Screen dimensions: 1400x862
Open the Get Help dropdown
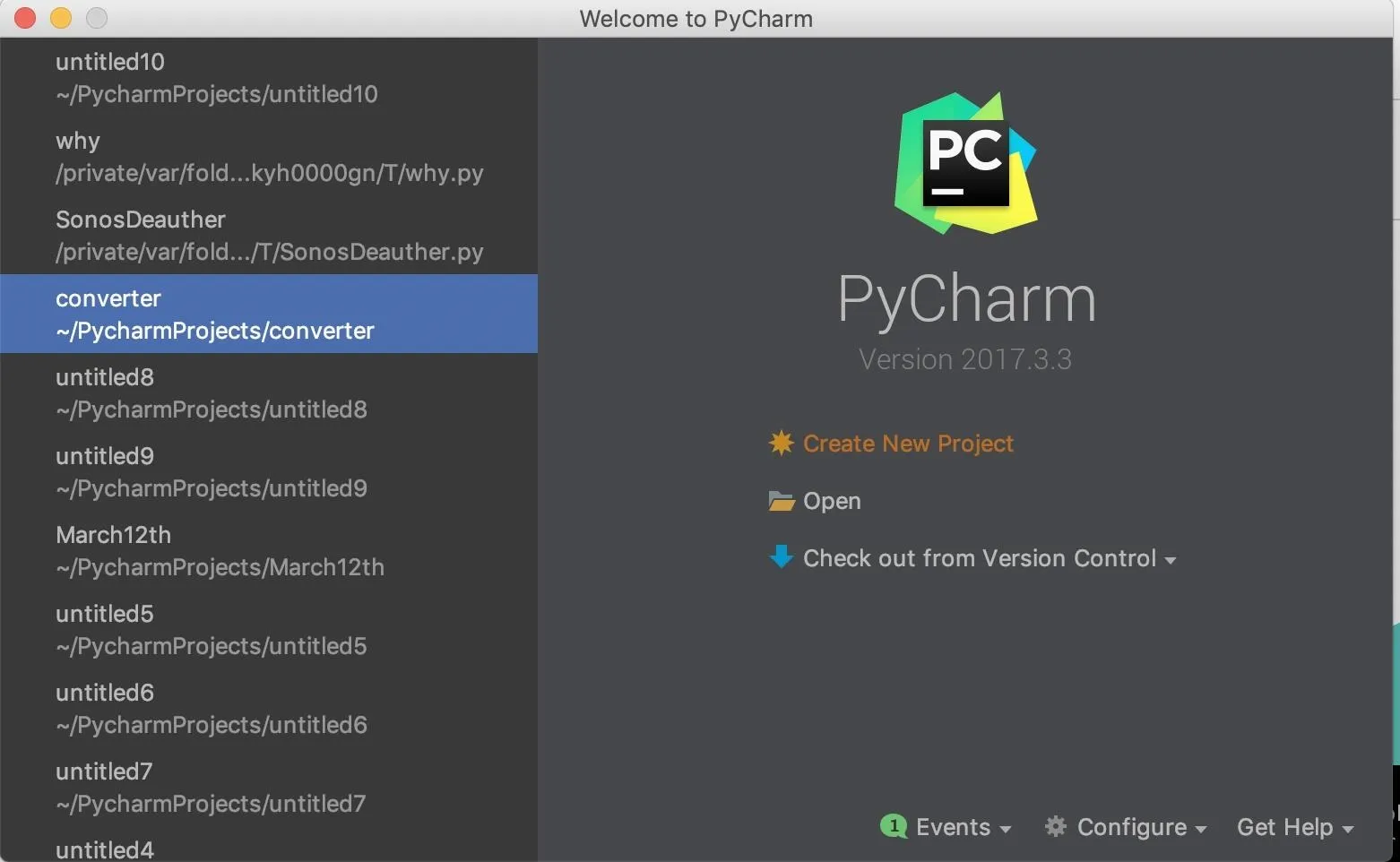pyautogui.click(x=1295, y=827)
